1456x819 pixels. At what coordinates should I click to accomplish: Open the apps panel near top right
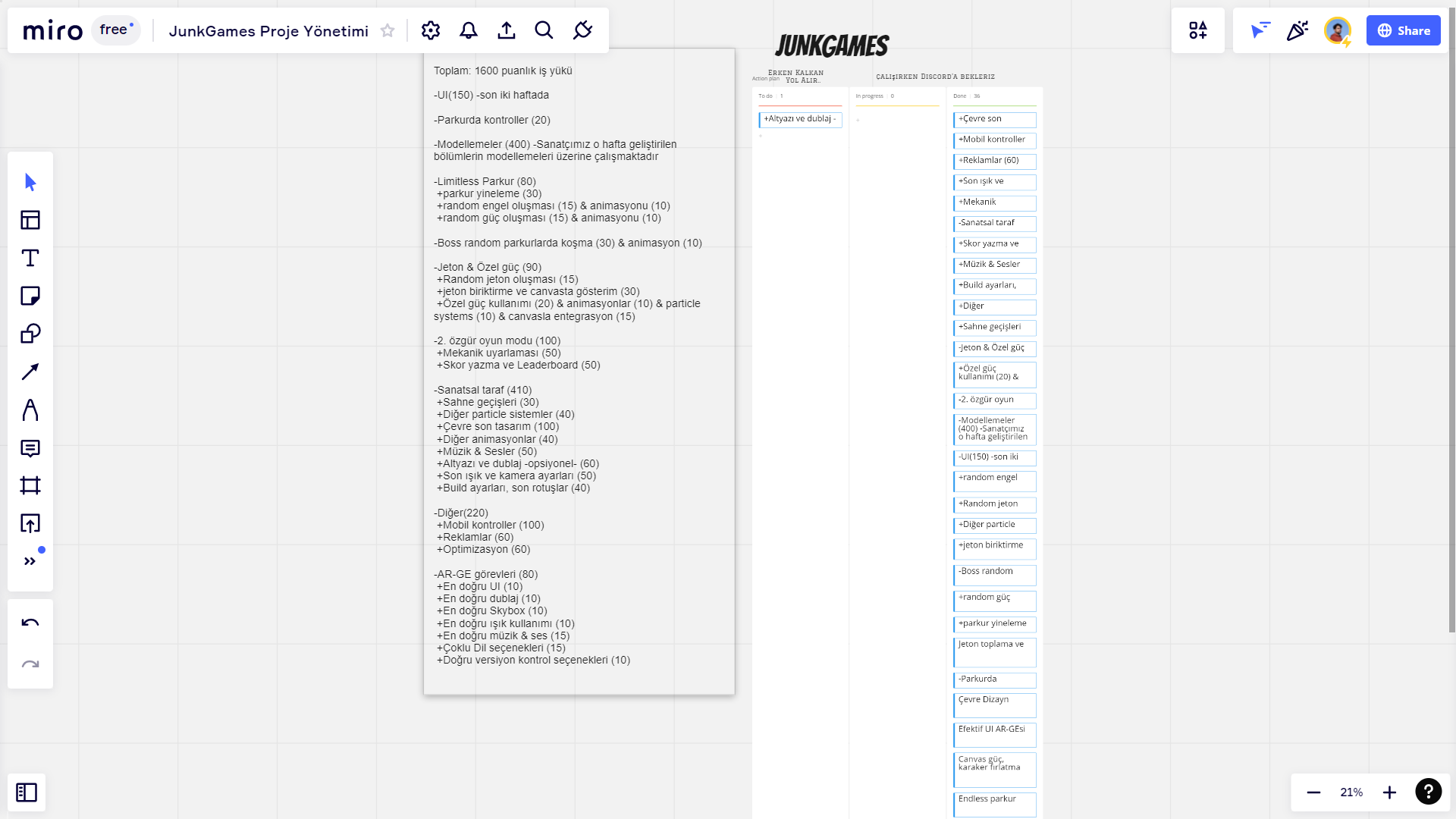pos(1198,30)
